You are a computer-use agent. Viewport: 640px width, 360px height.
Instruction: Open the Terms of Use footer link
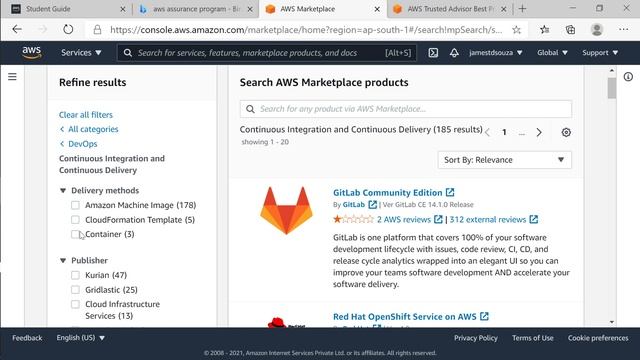pos(533,338)
